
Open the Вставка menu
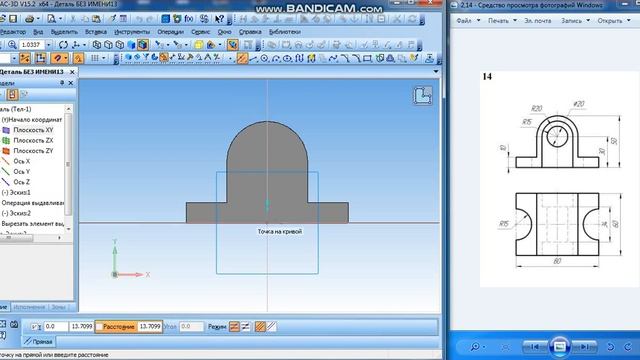coord(96,32)
